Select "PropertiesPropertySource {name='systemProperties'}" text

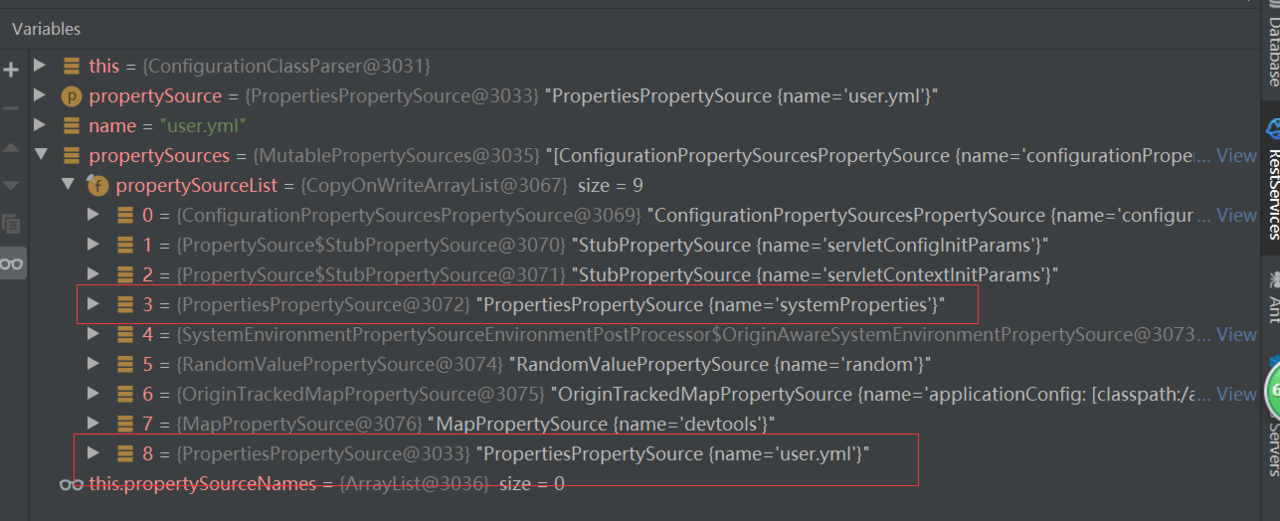pyautogui.click(x=710, y=305)
